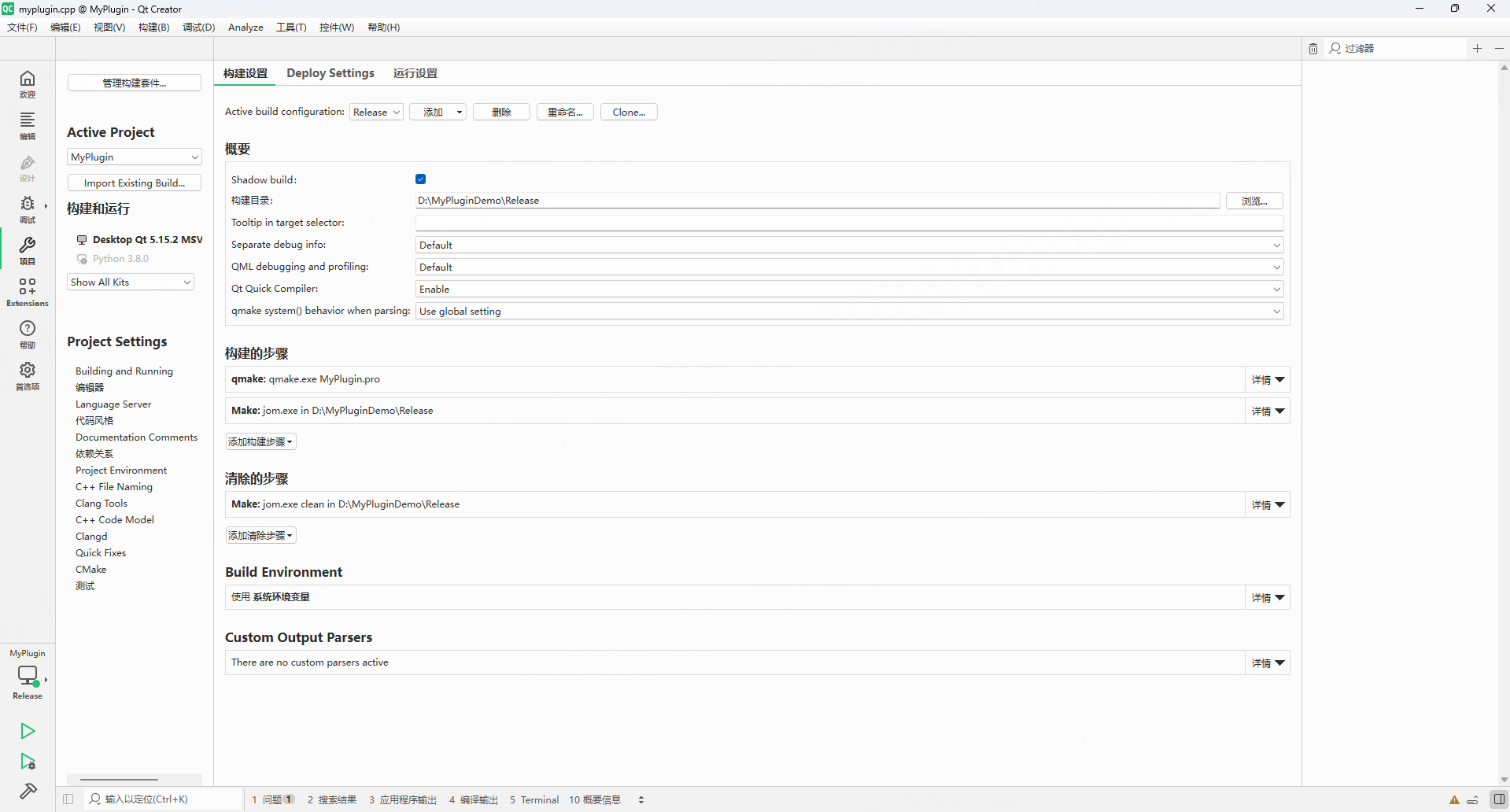Open Qt Quick Compiler dropdown
Viewport: 1510px width, 812px height.
coord(850,290)
